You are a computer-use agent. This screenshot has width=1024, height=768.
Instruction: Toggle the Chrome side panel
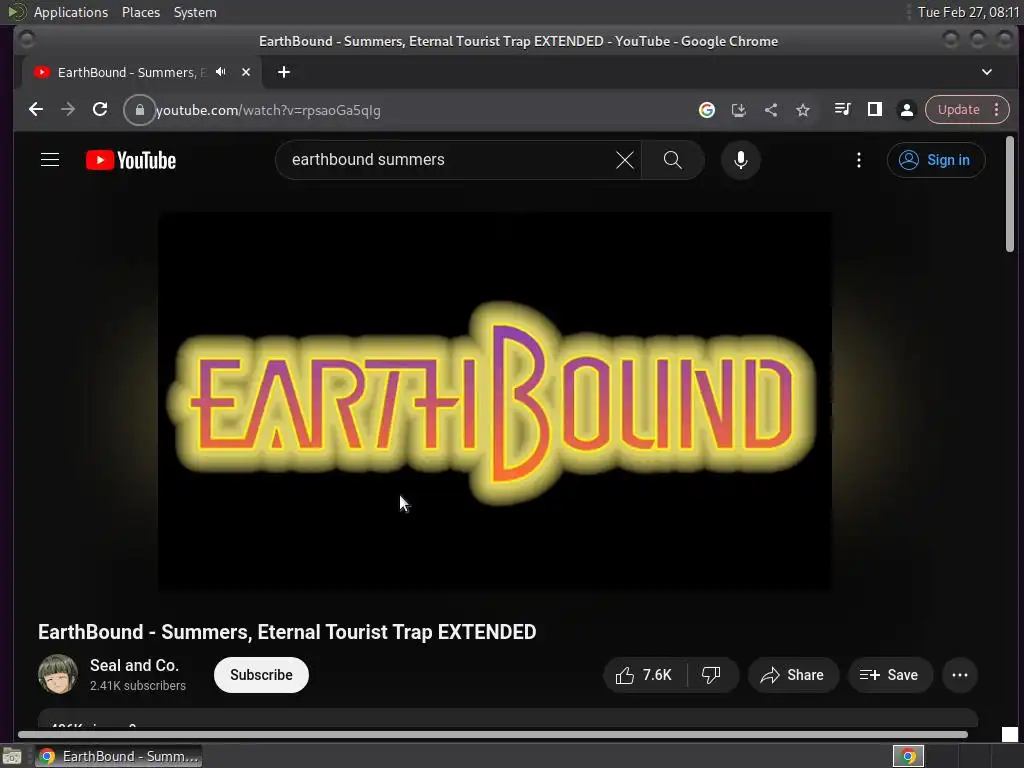point(874,110)
